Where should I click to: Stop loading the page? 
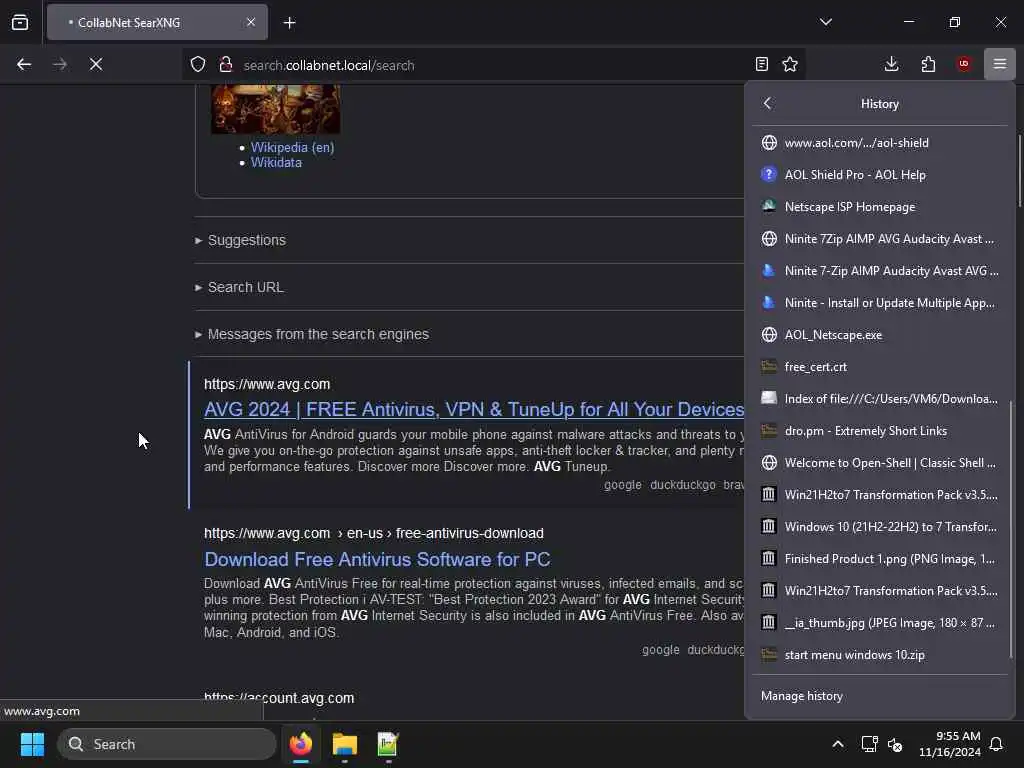[x=96, y=64]
